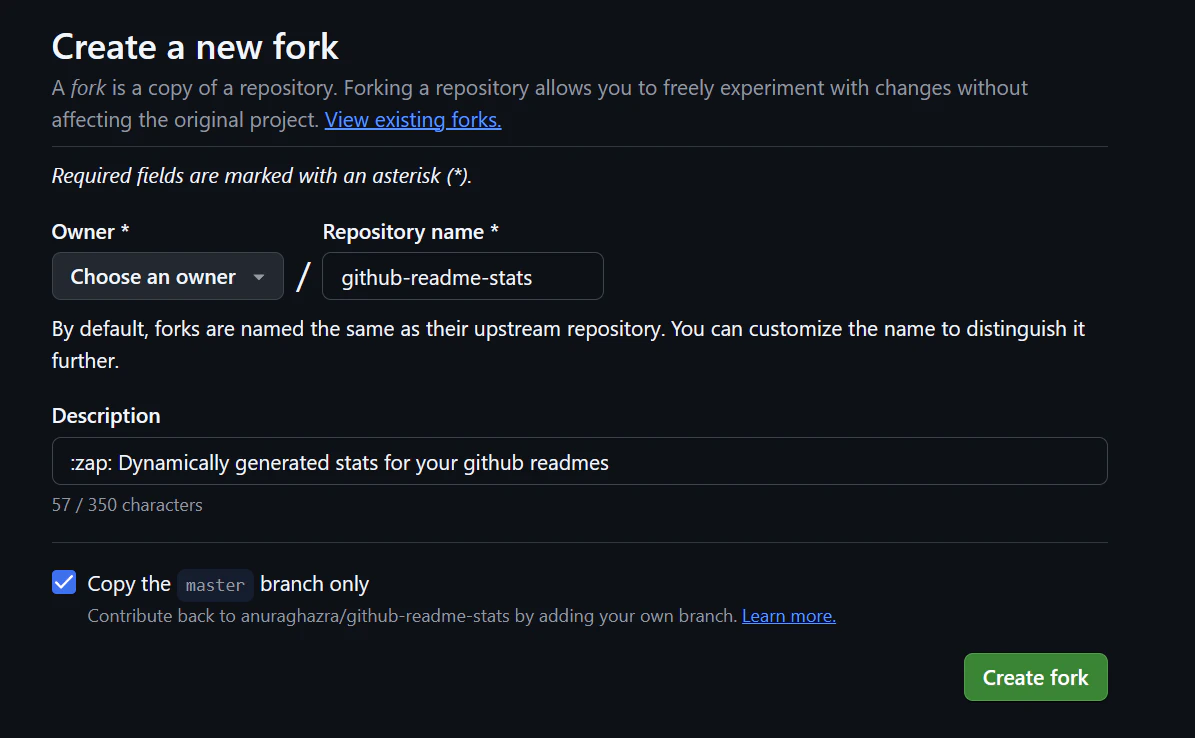This screenshot has width=1195, height=738.
Task: Click the master branch code label
Action: tap(215, 585)
